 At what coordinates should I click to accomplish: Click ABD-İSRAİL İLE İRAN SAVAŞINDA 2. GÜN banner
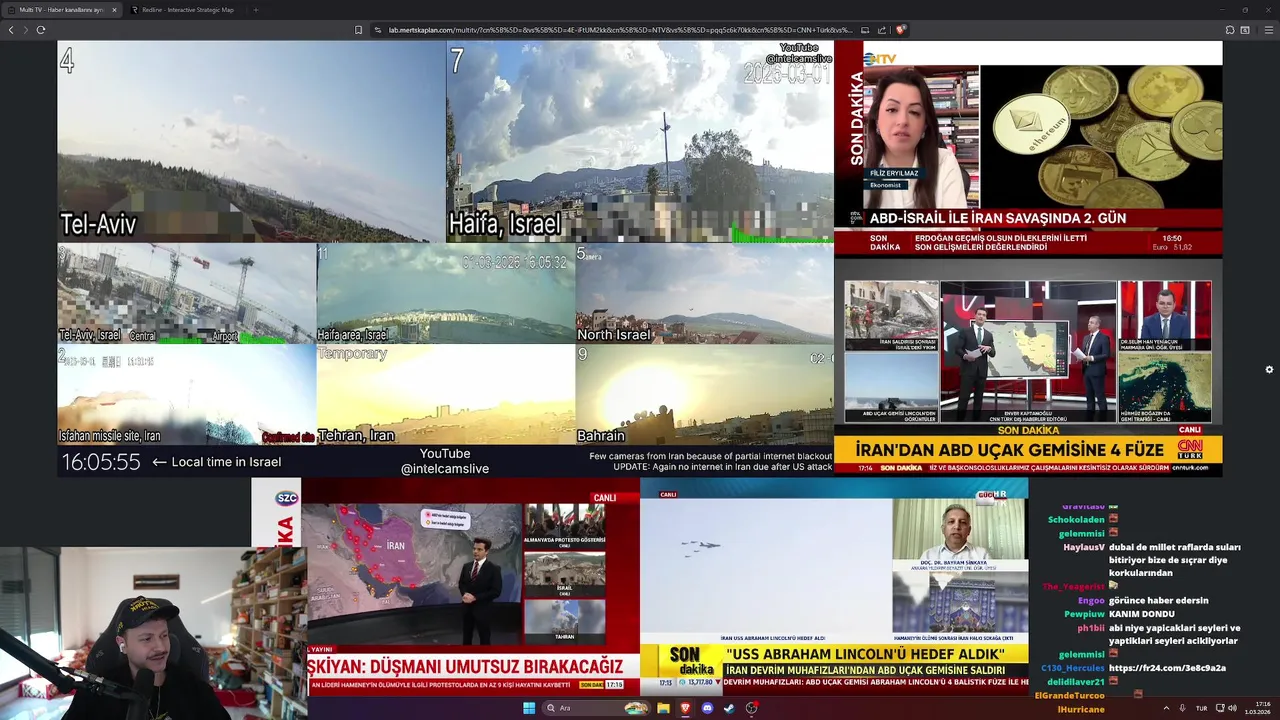[998, 218]
